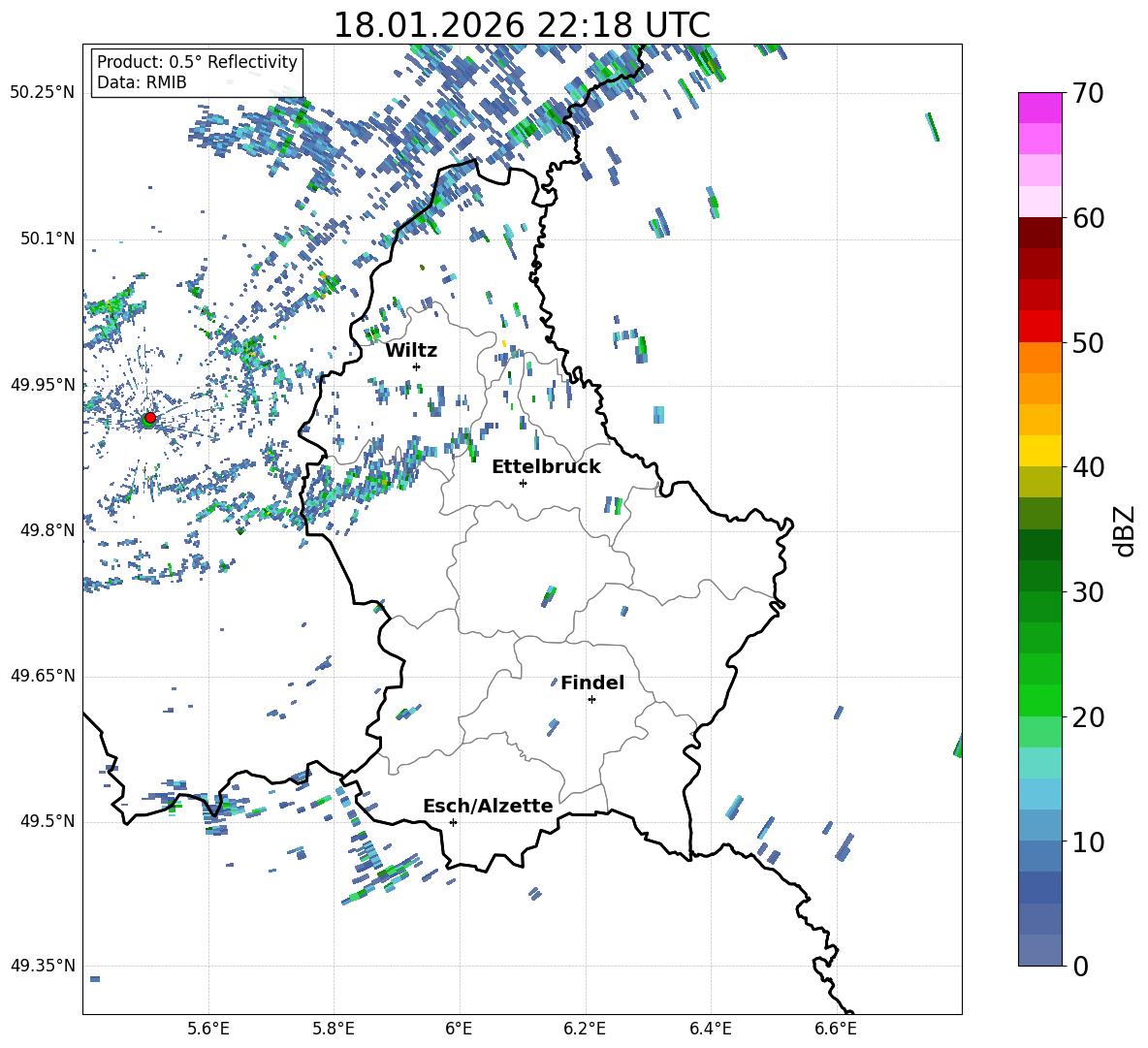The image size is (1148, 1048).
Task: Click the magenta top colorbar segment
Action: [1039, 108]
